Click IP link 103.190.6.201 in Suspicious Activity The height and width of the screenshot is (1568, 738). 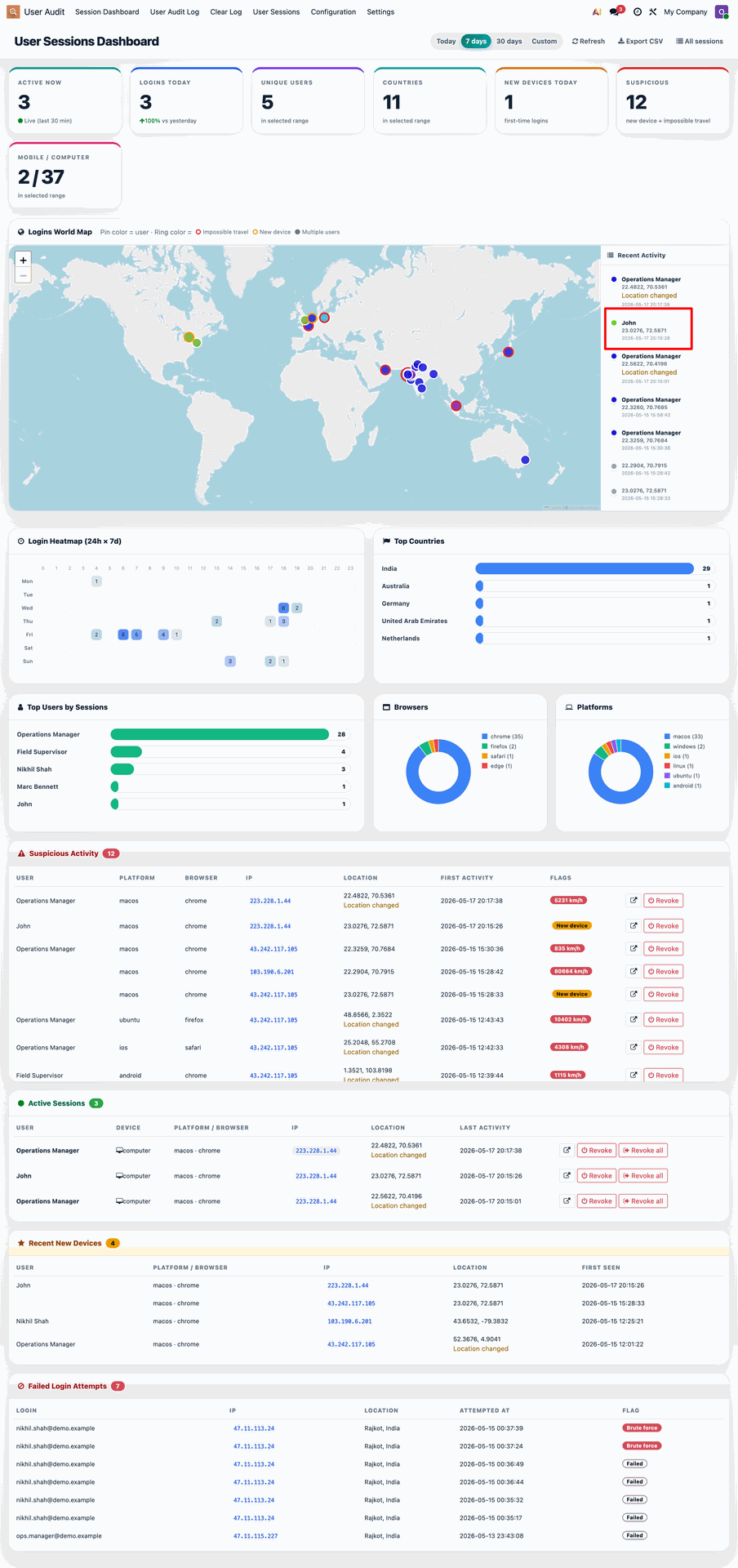(272, 972)
